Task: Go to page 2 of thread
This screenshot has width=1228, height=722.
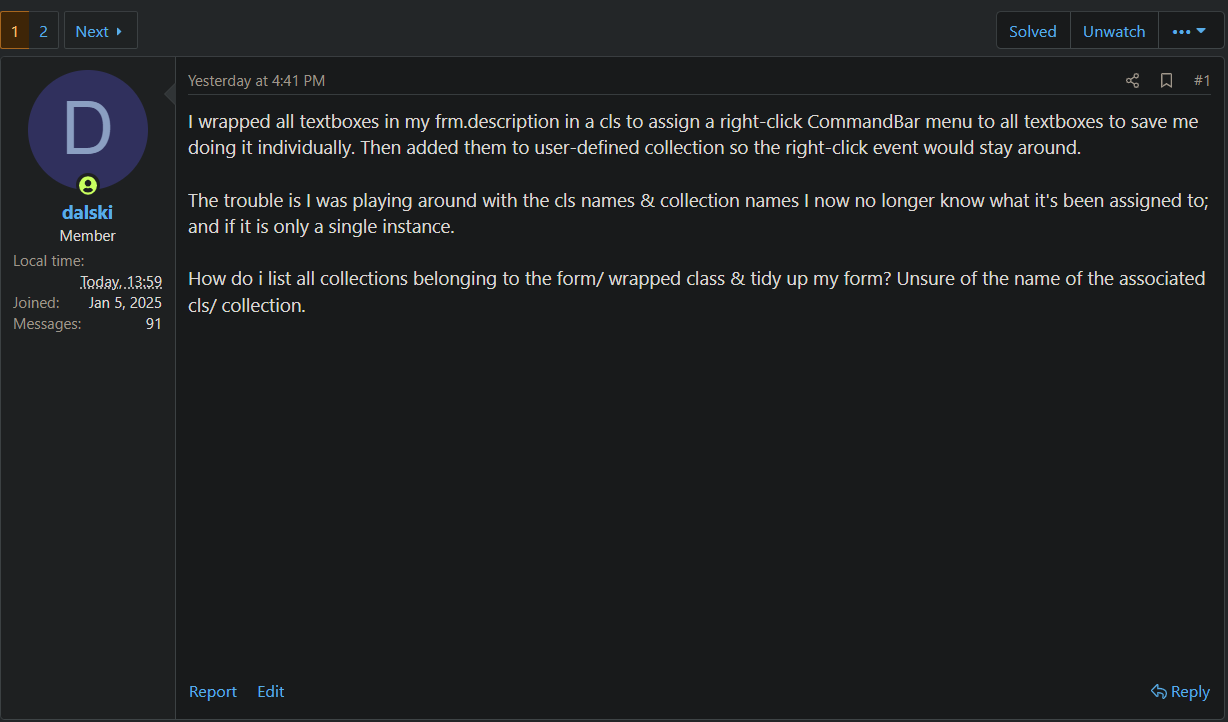Action: [x=43, y=31]
